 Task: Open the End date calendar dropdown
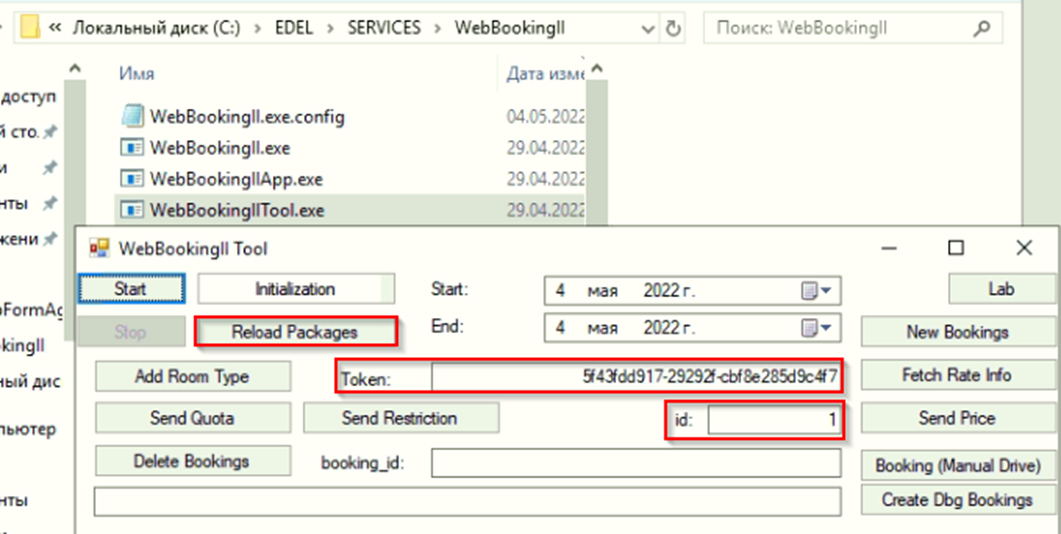tap(817, 329)
